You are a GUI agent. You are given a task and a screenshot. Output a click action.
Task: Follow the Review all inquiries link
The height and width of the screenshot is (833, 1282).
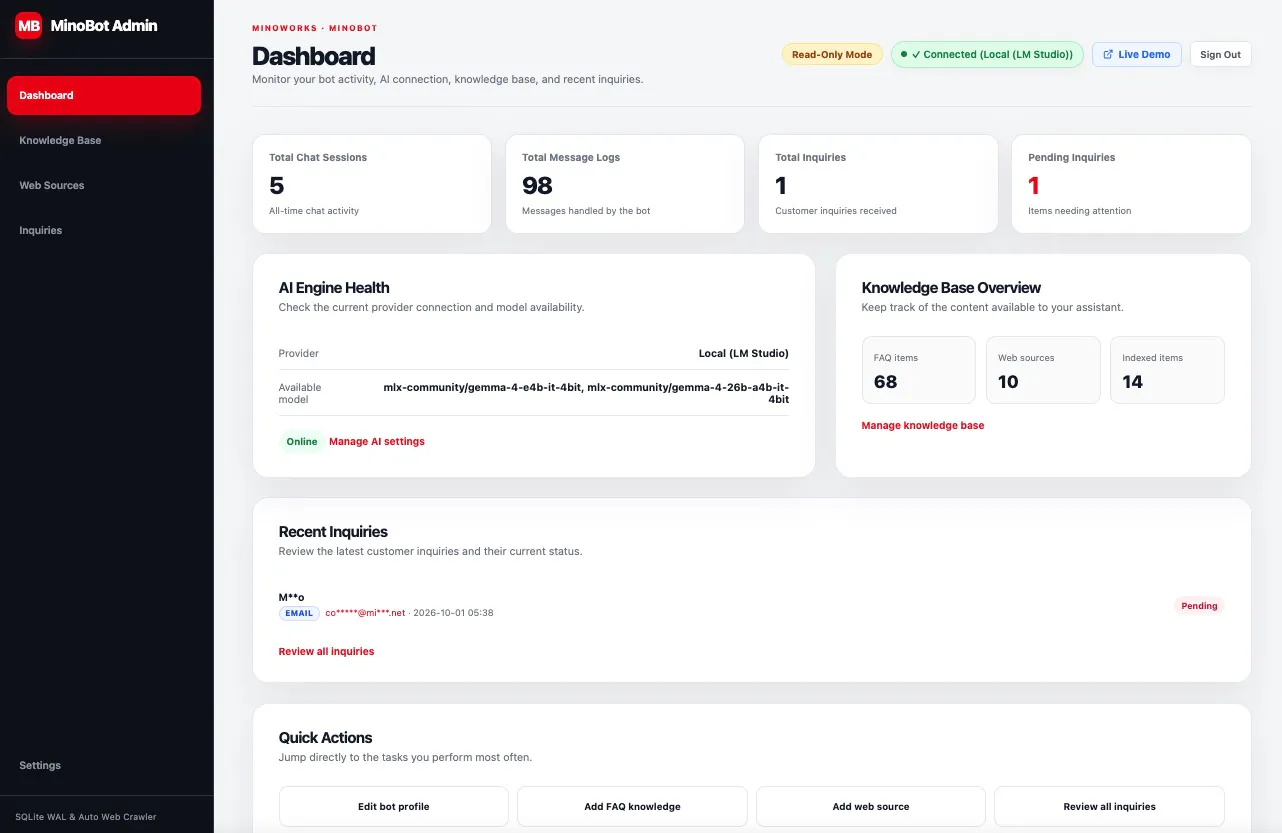[326, 651]
